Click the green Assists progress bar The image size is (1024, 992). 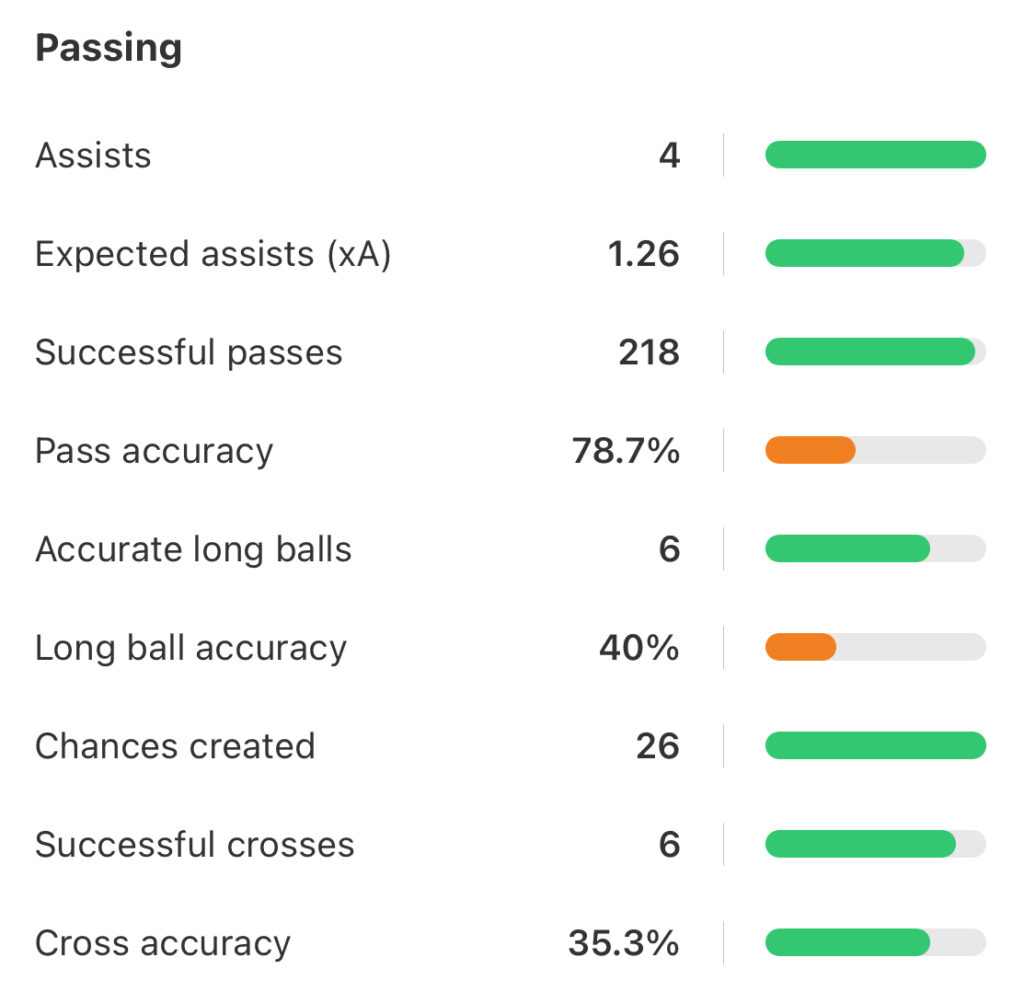875,155
